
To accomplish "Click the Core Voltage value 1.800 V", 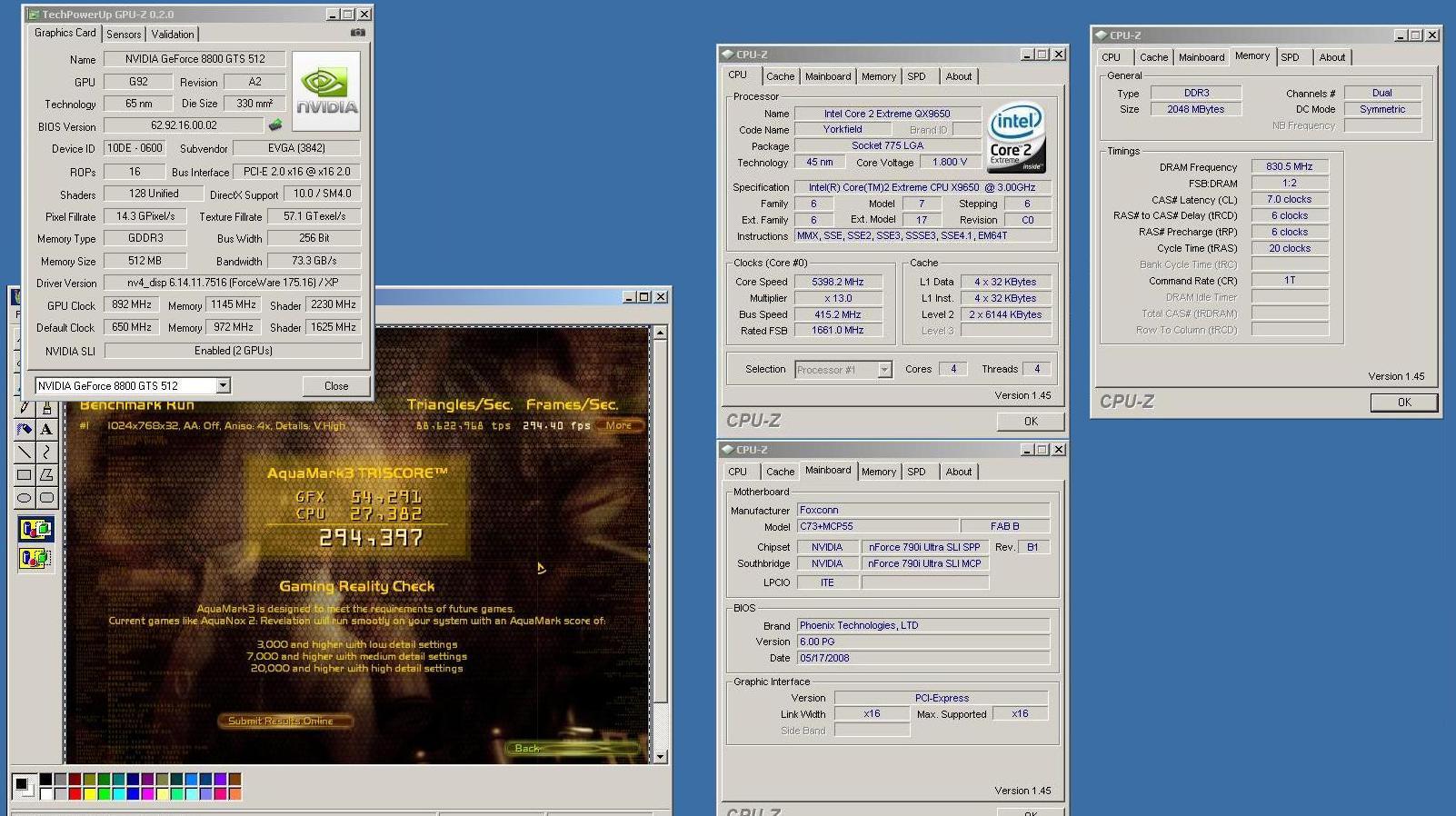I will (950, 162).
